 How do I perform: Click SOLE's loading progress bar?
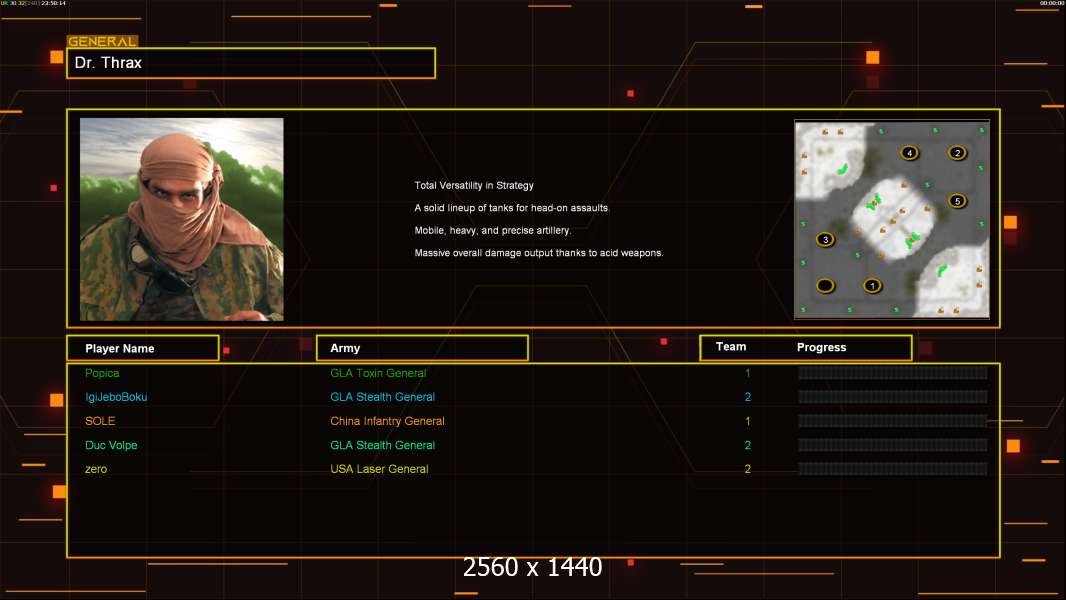pyautogui.click(x=893, y=421)
